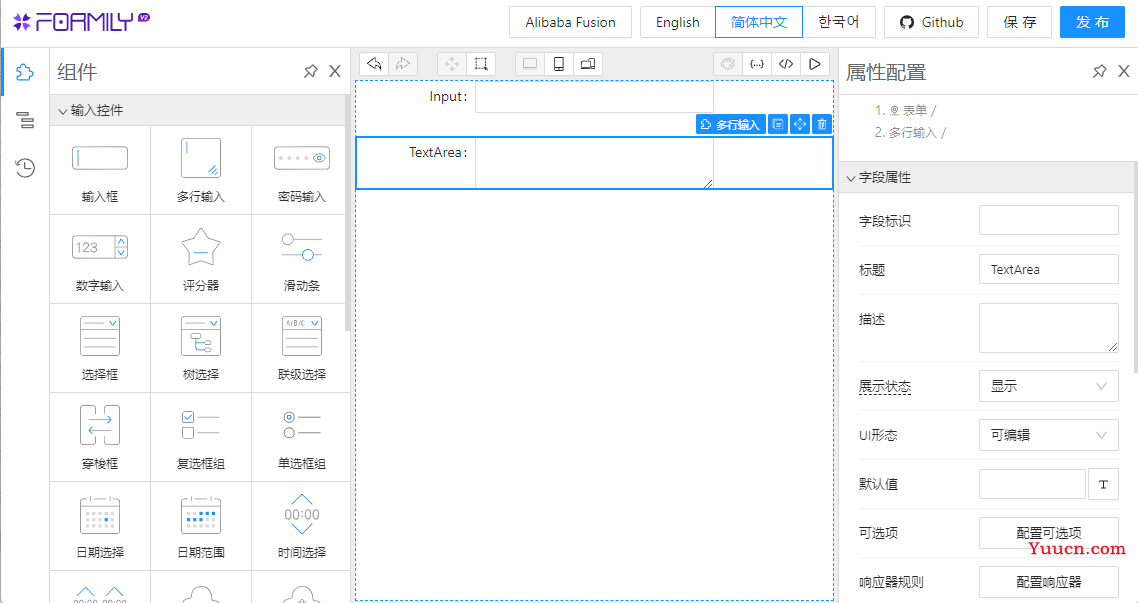Switch language to 한국어
This screenshot has height=603, width=1138.
click(839, 22)
